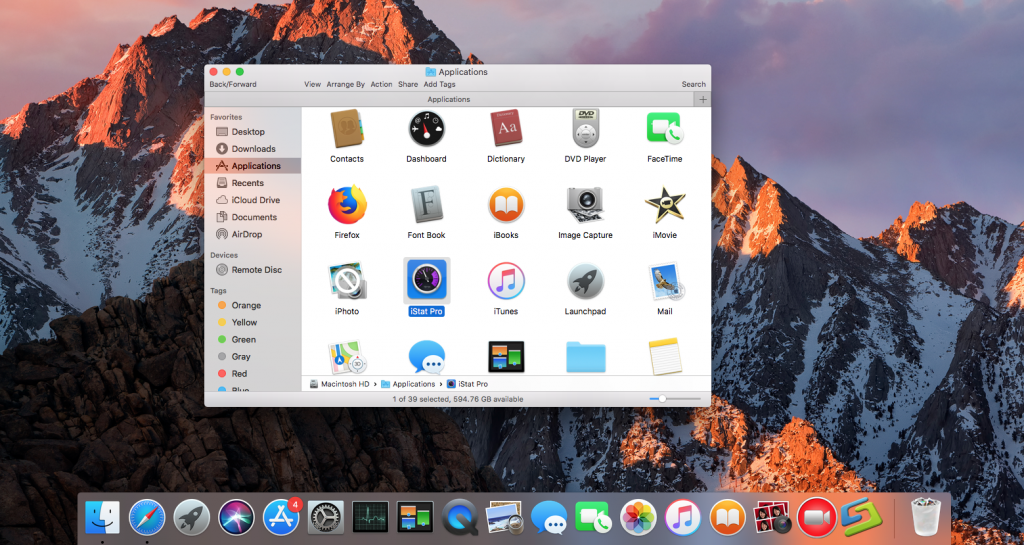Open the Trash in the Dock

click(925, 517)
